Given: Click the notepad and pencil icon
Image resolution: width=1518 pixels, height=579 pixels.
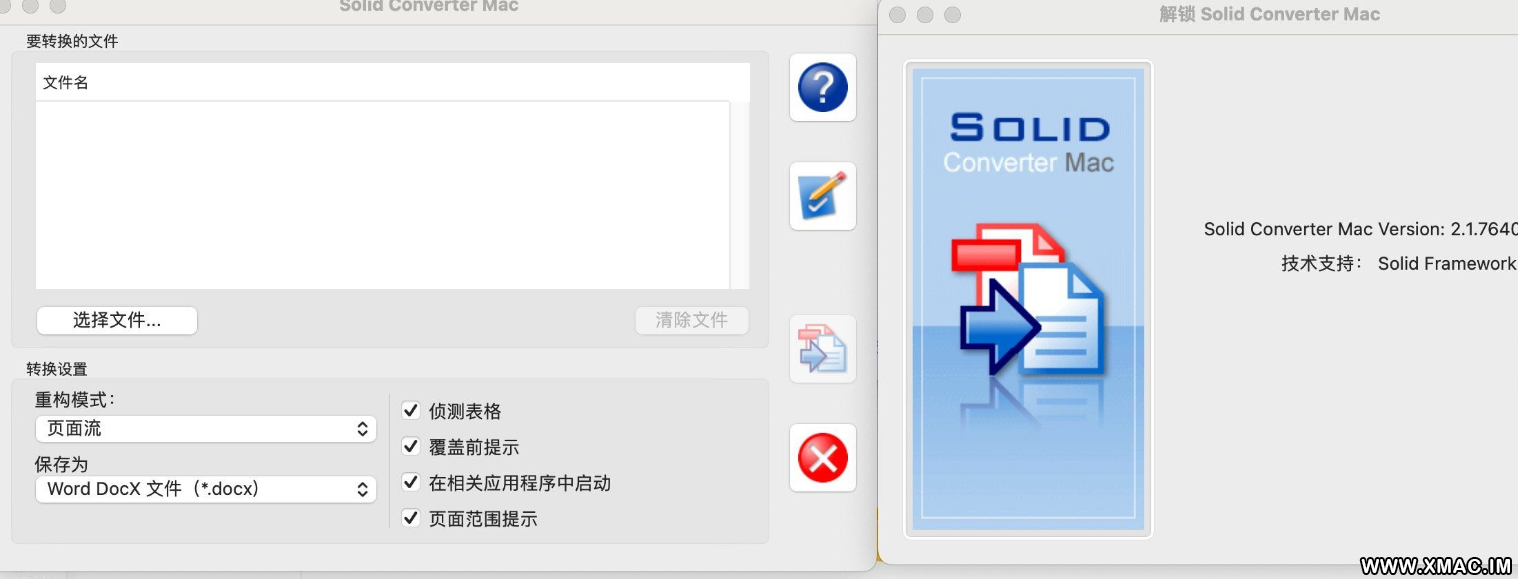Looking at the screenshot, I should pyautogui.click(x=823, y=196).
